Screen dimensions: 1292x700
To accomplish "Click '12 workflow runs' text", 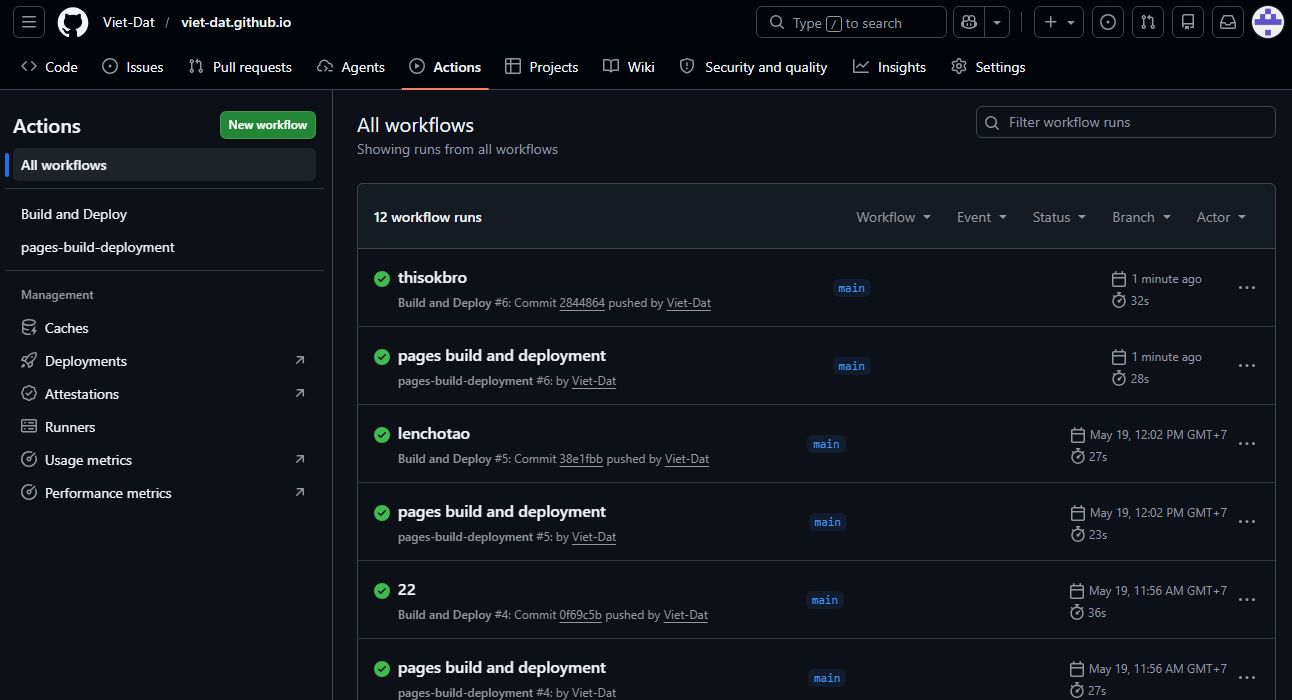I will click(428, 217).
